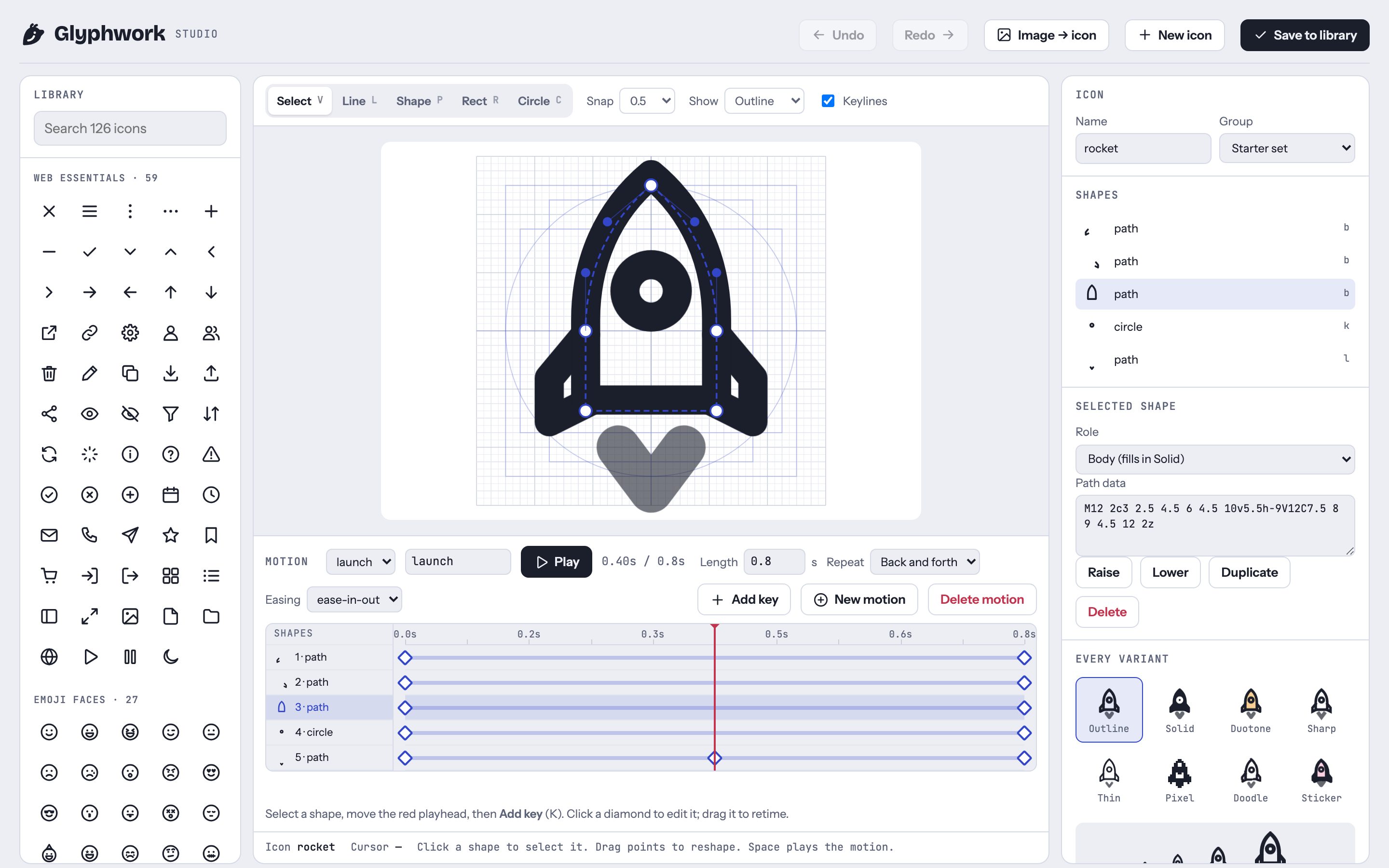Pick the chain link library icon
The image size is (1389, 868).
(90, 333)
